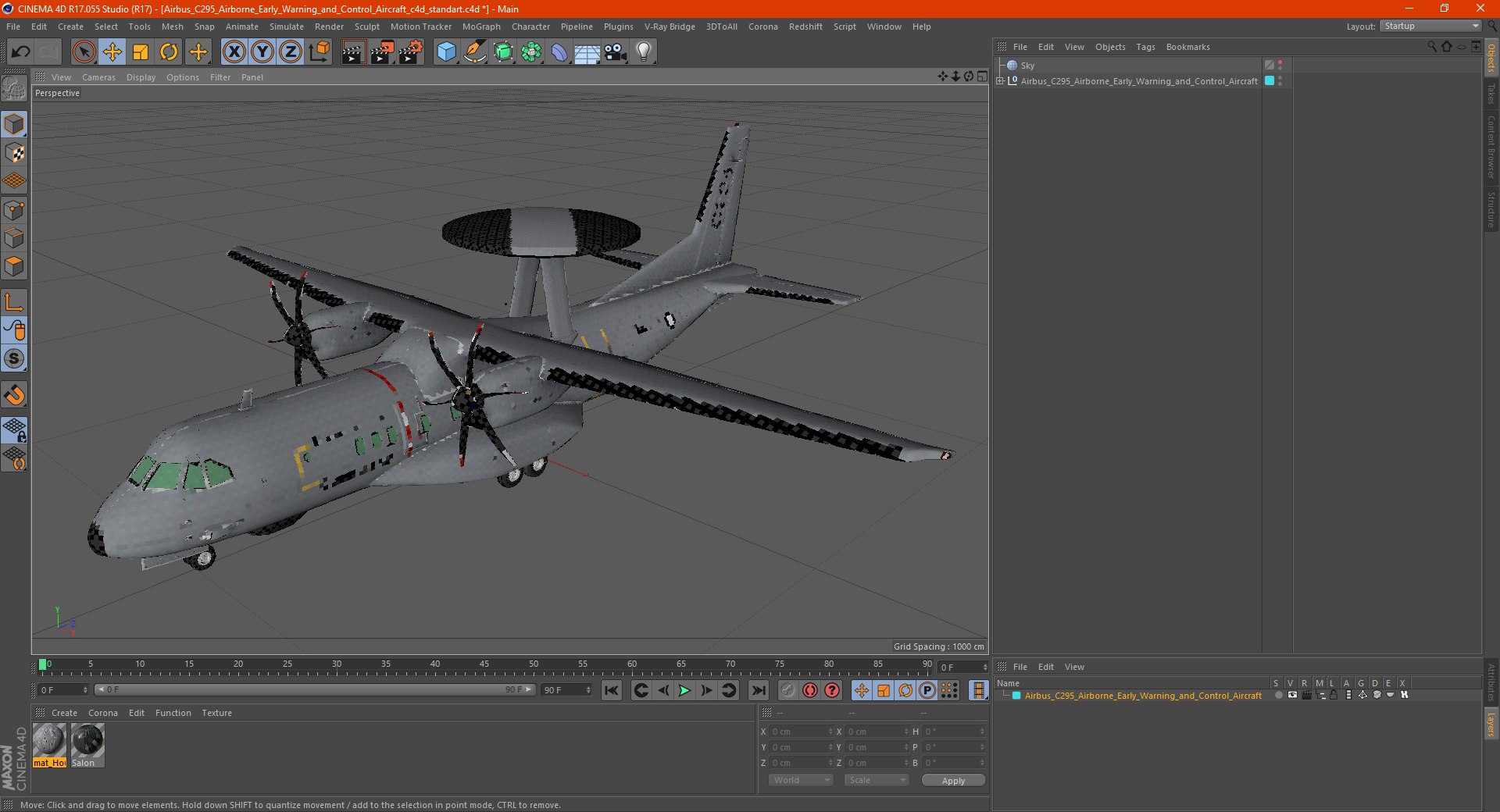Viewport: 1500px width, 812px height.
Task: Open the Layers vertical tab
Action: coord(1491,724)
